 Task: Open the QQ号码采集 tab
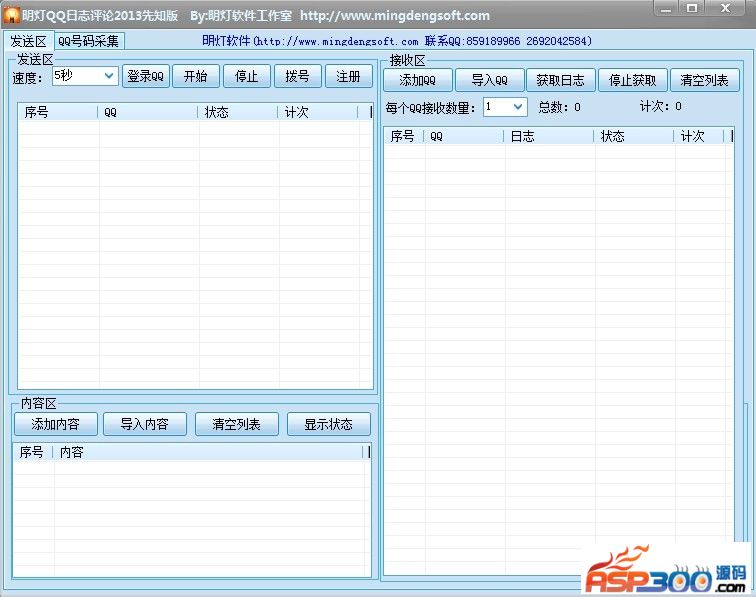point(89,41)
